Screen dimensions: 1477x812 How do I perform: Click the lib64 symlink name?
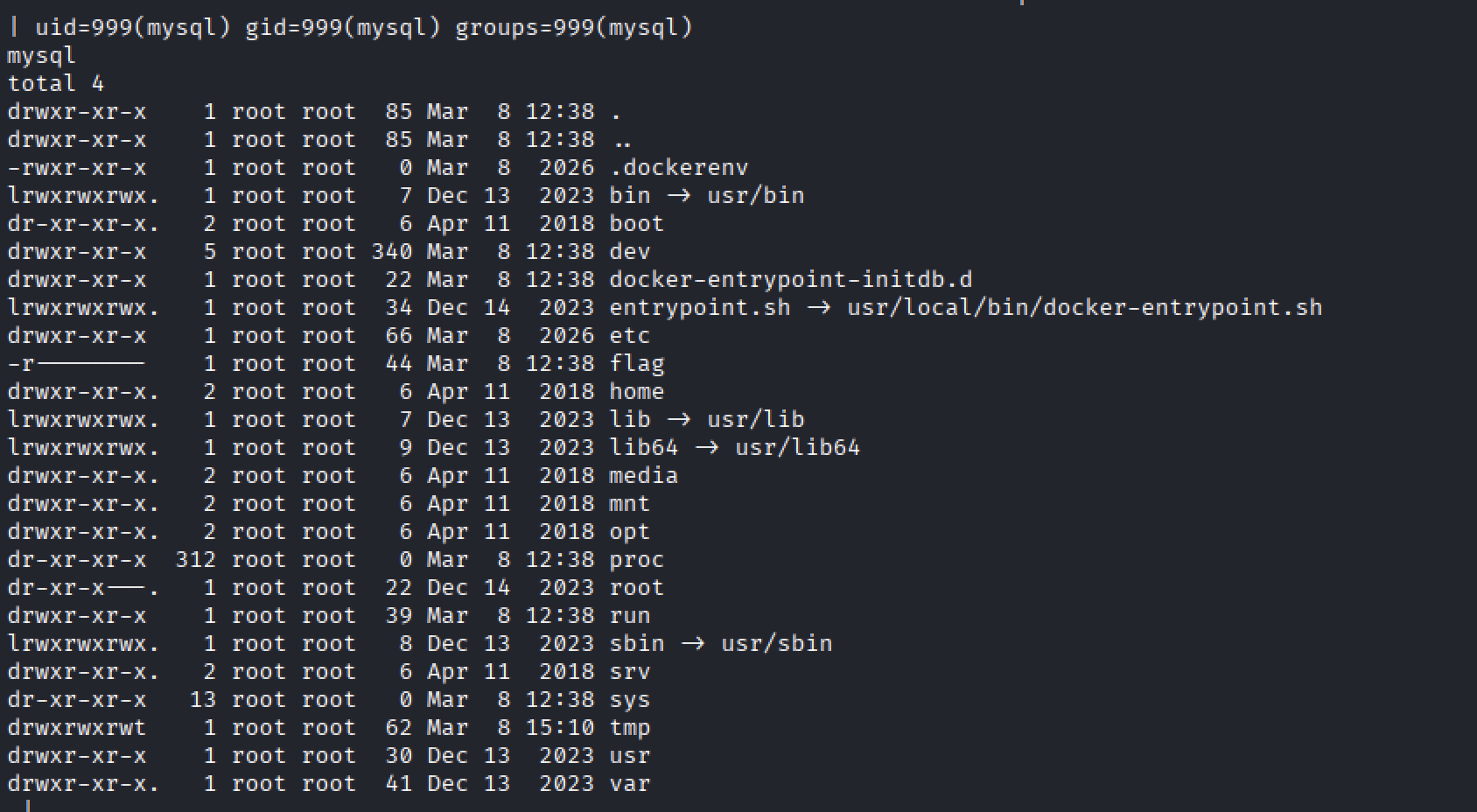click(x=643, y=447)
